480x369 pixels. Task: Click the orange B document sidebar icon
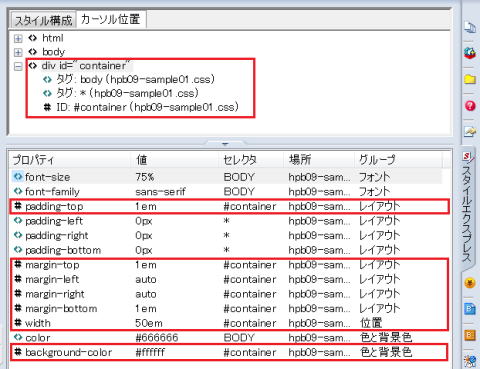pyautogui.click(x=470, y=335)
